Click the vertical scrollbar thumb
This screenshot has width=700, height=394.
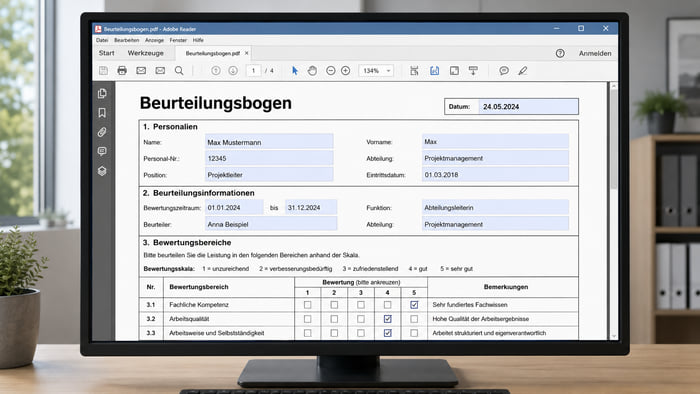[614, 138]
